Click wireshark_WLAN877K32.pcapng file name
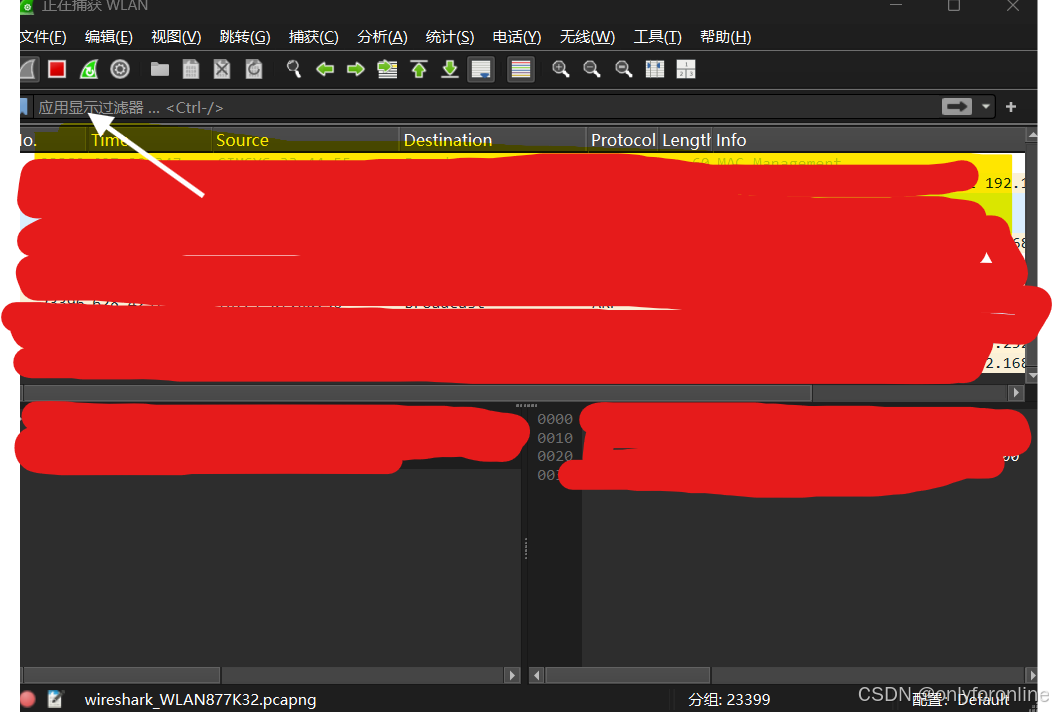Image resolution: width=1053 pixels, height=712 pixels. tap(200, 699)
